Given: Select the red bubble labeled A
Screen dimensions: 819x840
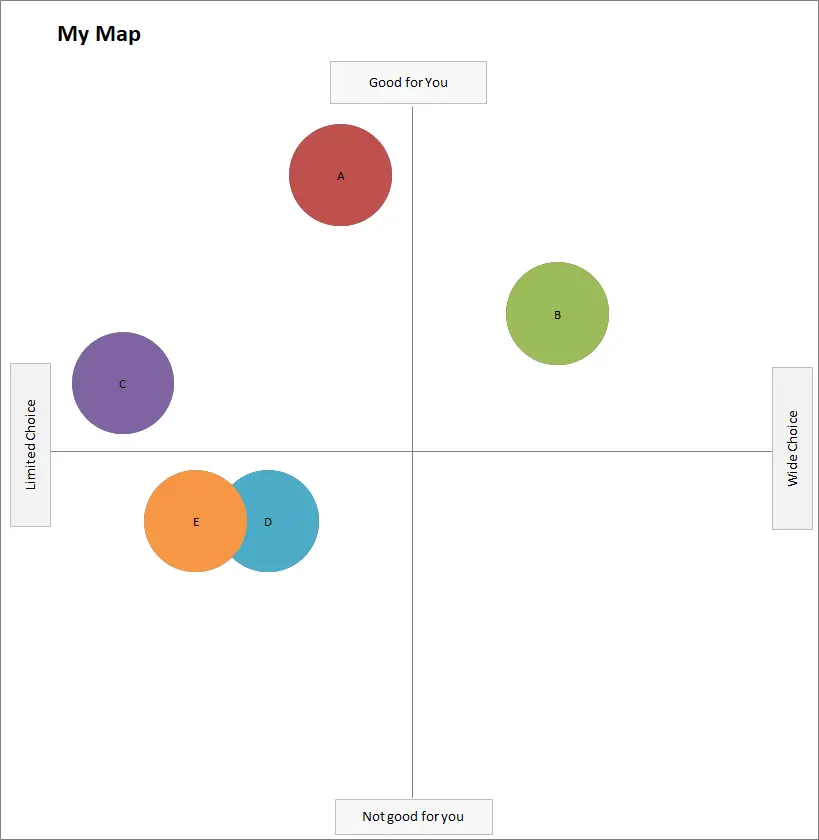Looking at the screenshot, I should click(341, 175).
